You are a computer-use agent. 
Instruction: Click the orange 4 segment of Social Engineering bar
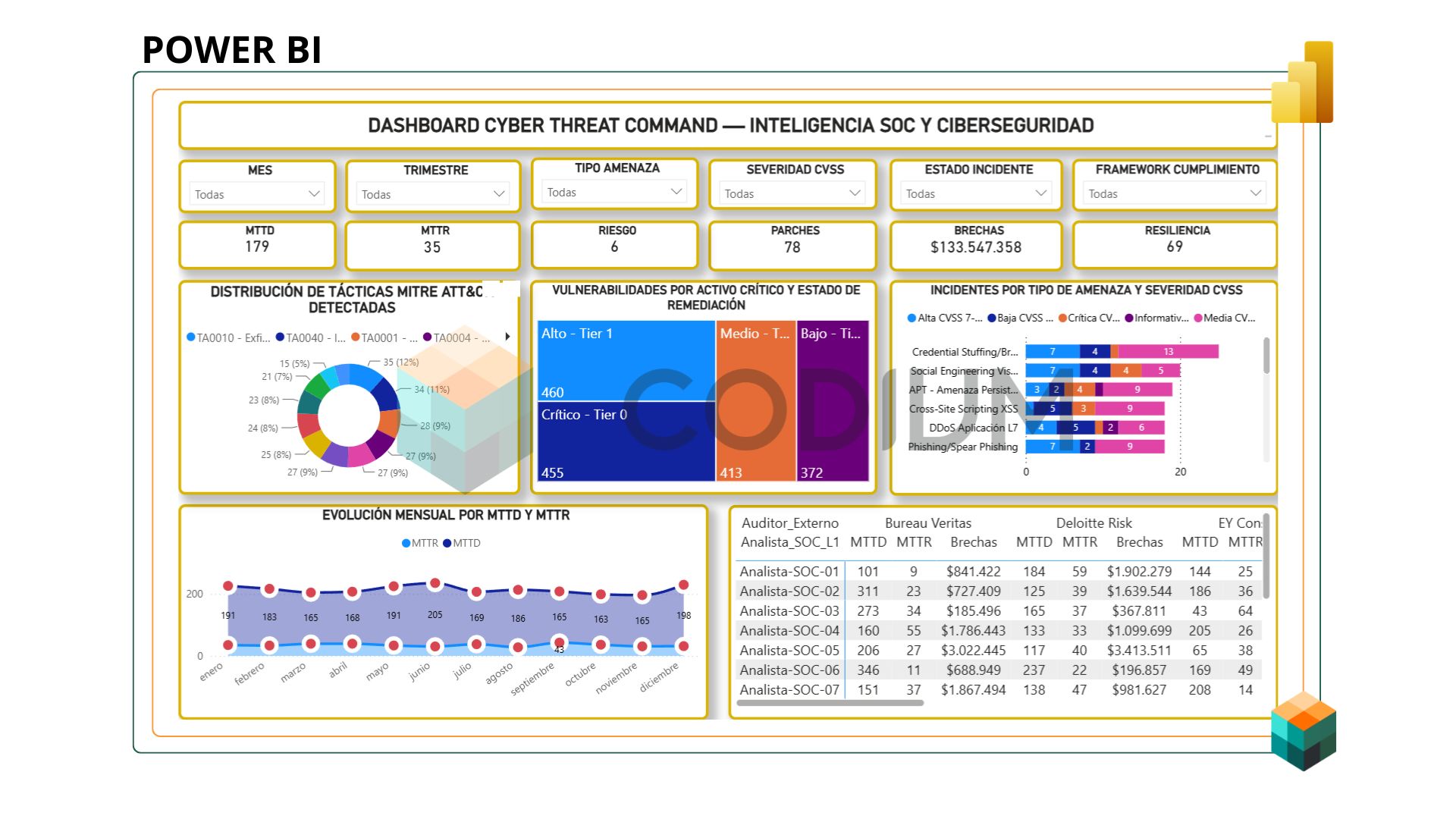click(x=1126, y=370)
